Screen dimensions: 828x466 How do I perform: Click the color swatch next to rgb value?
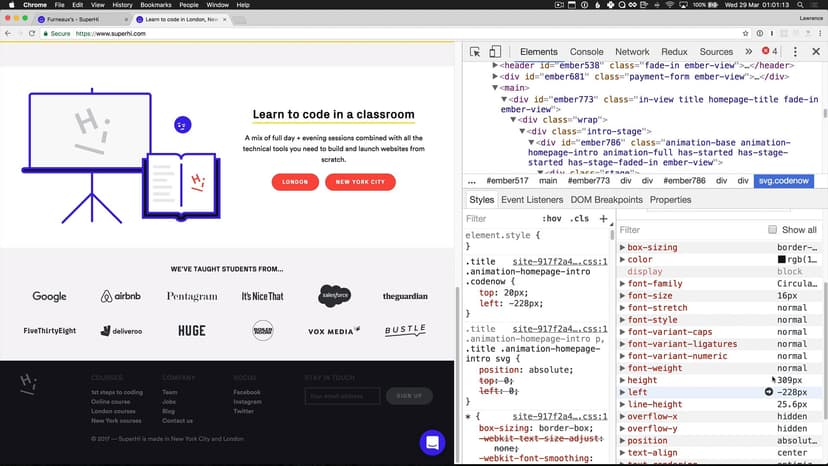click(x=782, y=260)
